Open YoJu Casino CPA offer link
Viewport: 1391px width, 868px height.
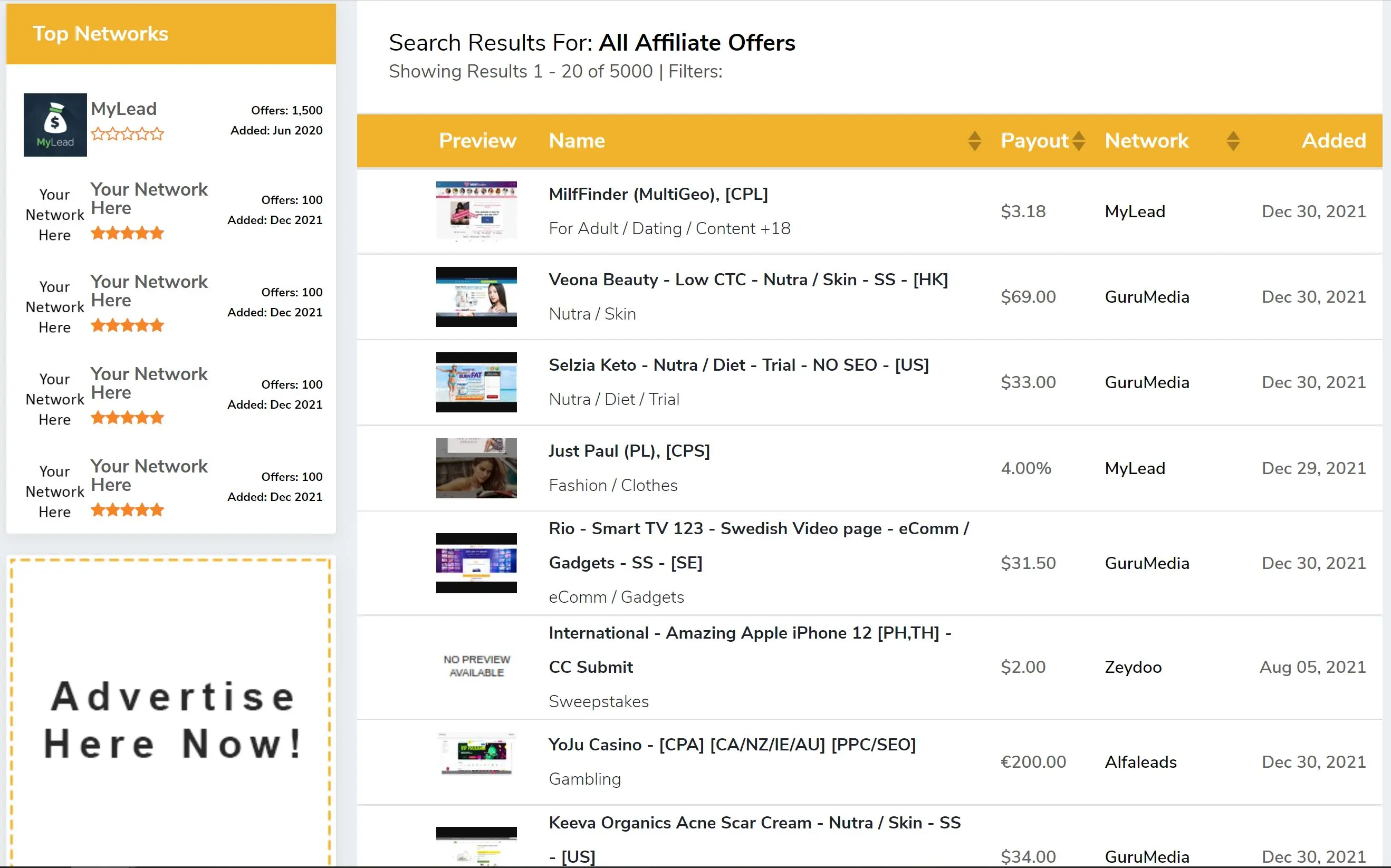point(732,745)
